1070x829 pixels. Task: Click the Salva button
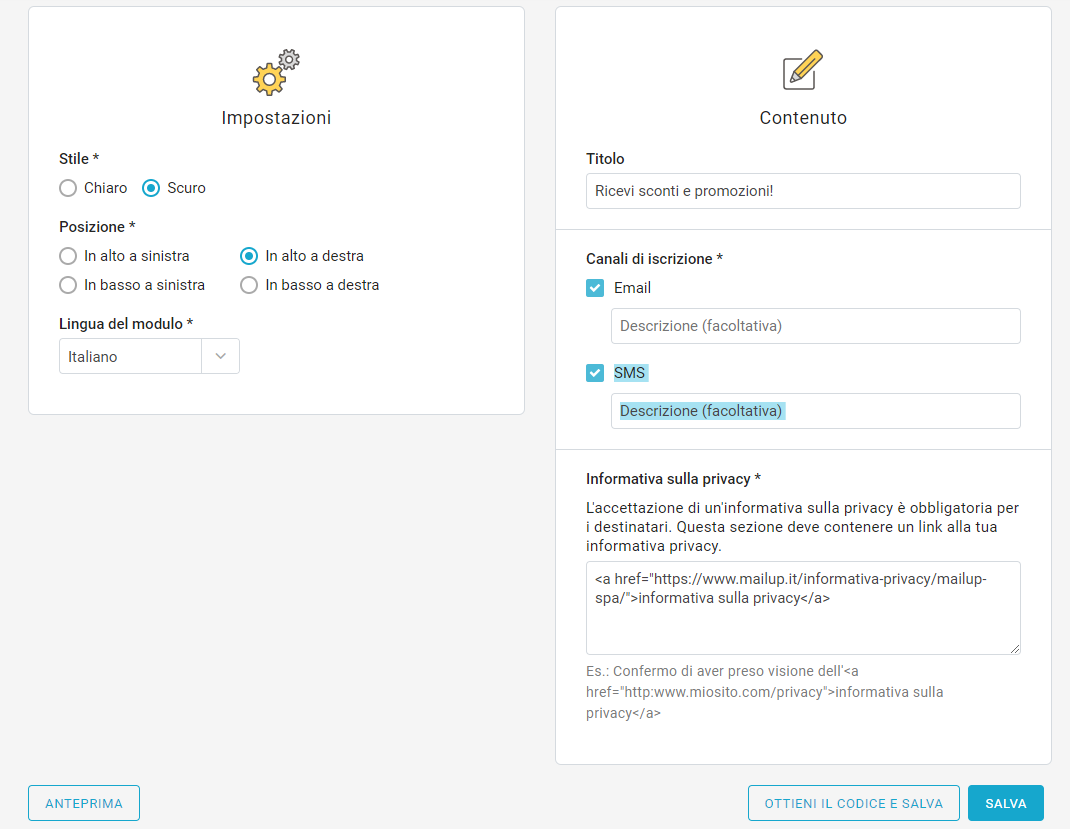point(1005,803)
